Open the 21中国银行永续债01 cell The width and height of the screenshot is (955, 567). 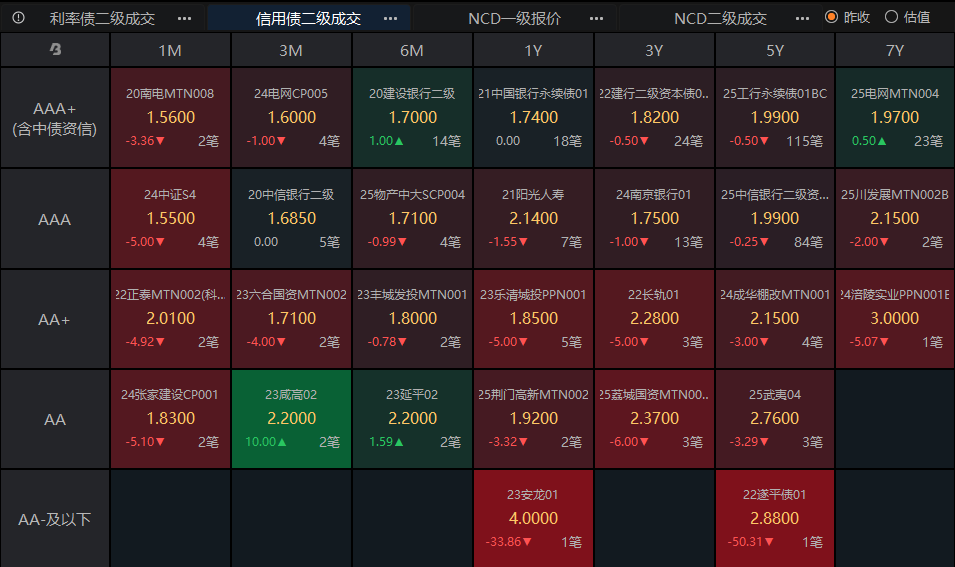[533, 118]
